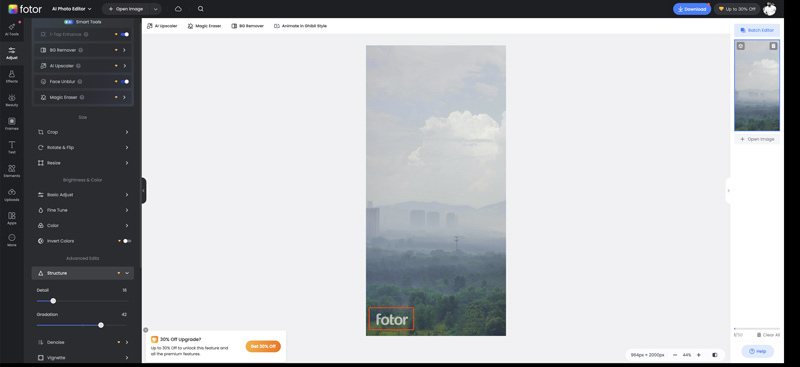Click the Detail slider handle
Image resolution: width=800 pixels, height=367 pixels.
(x=53, y=301)
